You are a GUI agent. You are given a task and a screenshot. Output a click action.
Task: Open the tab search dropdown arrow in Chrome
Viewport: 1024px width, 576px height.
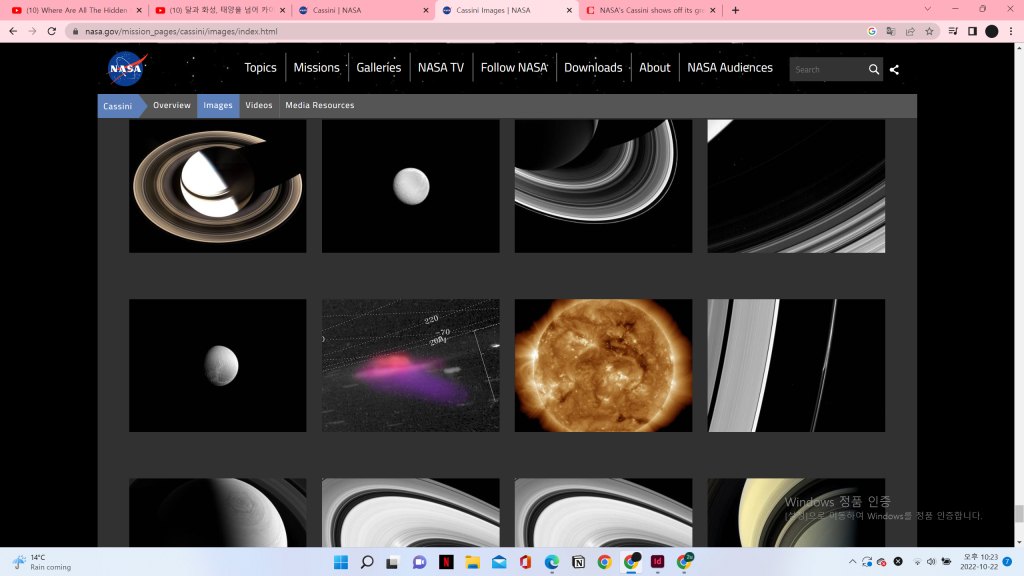tap(927, 9)
